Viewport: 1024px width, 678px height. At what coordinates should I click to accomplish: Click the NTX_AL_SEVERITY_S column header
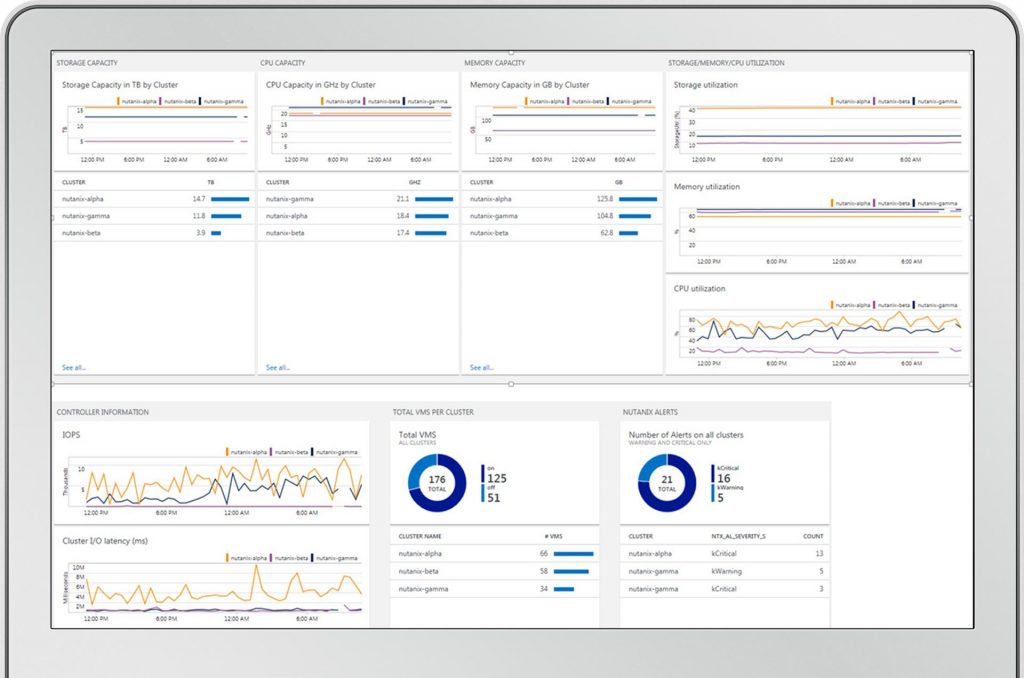tap(738, 536)
